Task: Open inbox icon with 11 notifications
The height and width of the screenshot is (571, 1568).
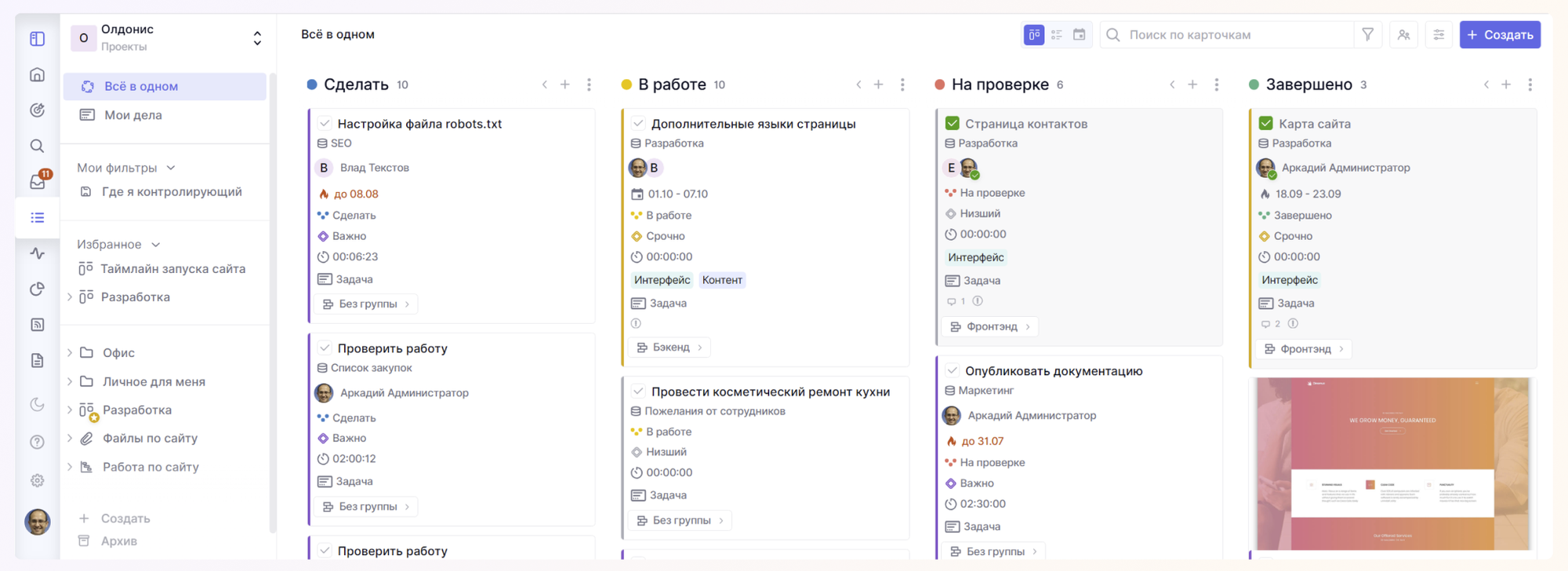Action: click(38, 181)
